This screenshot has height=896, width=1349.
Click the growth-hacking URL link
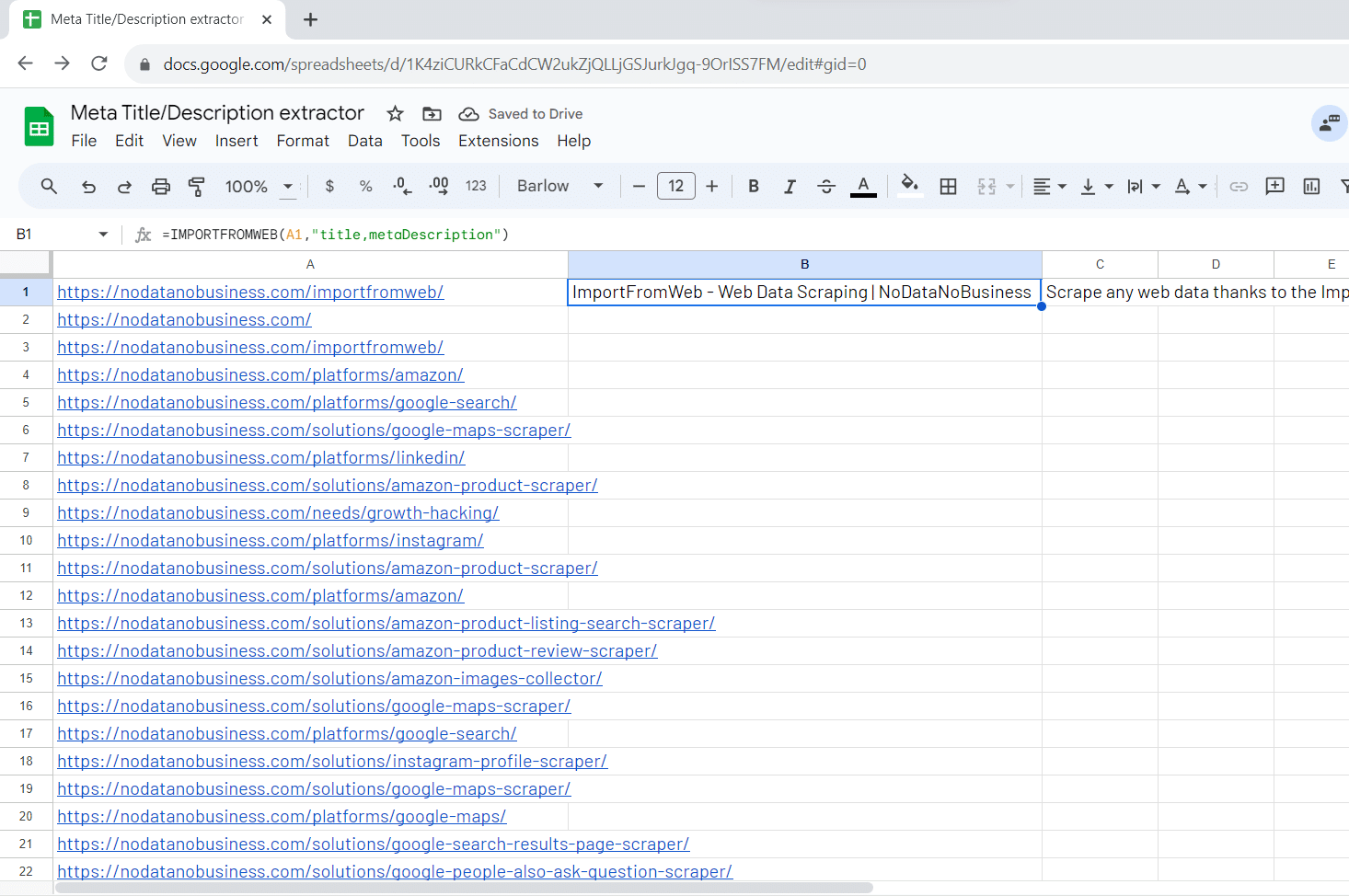point(278,513)
